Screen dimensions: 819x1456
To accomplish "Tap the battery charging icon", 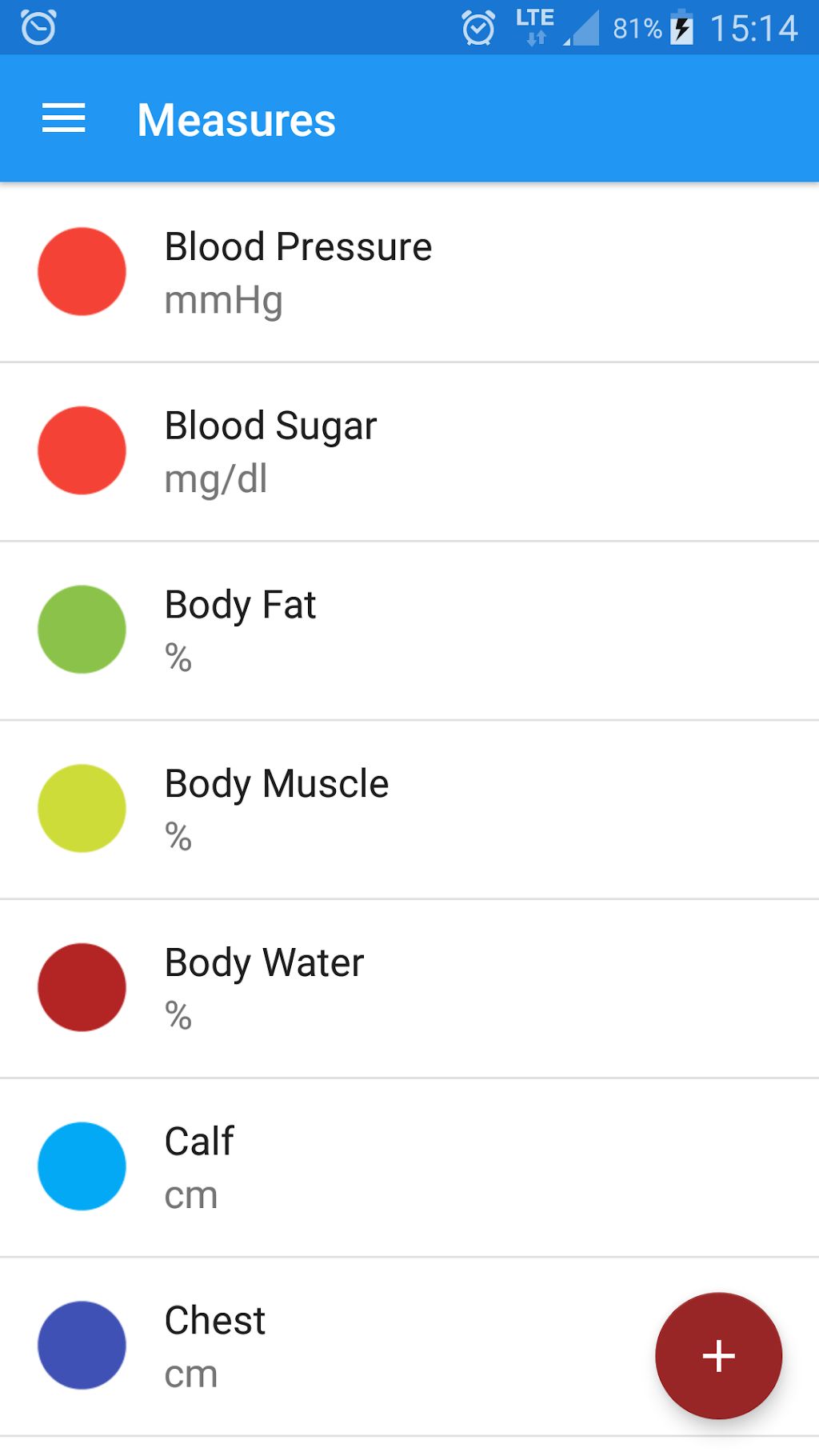I will (681, 28).
